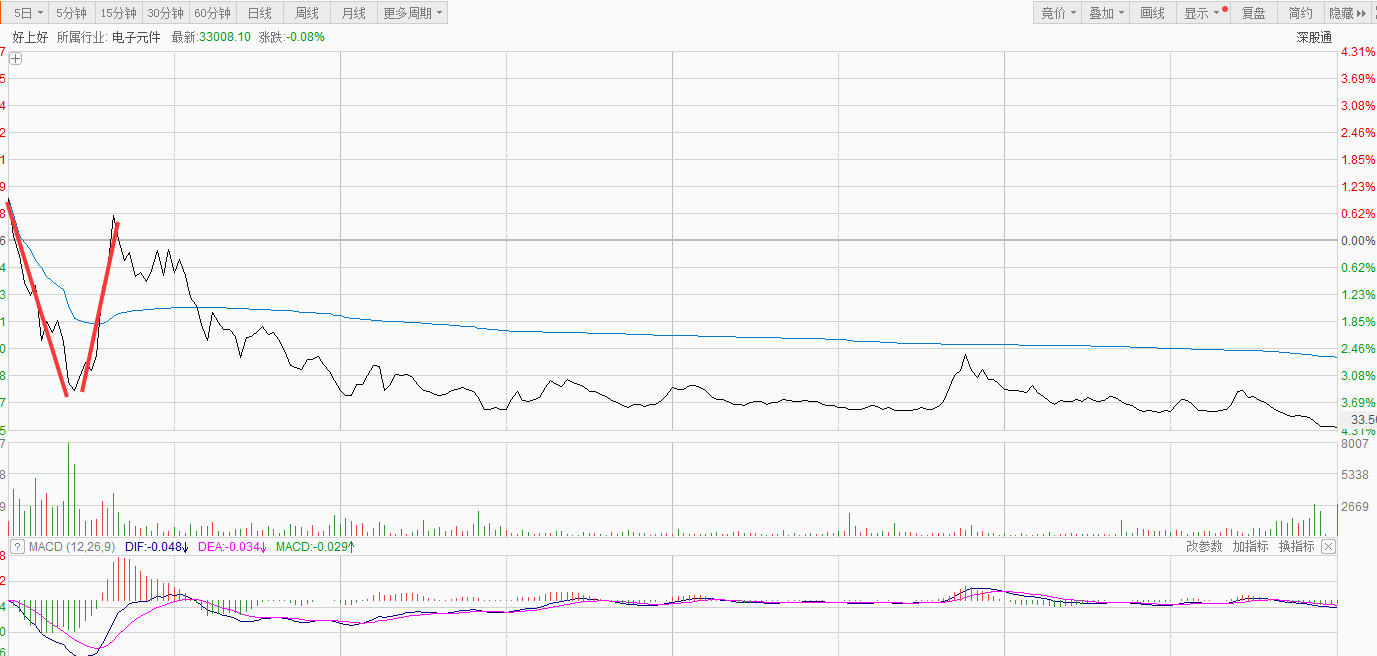Click the MACD:-0.029 value
Viewport: 1377px width, 656px height.
(316, 547)
